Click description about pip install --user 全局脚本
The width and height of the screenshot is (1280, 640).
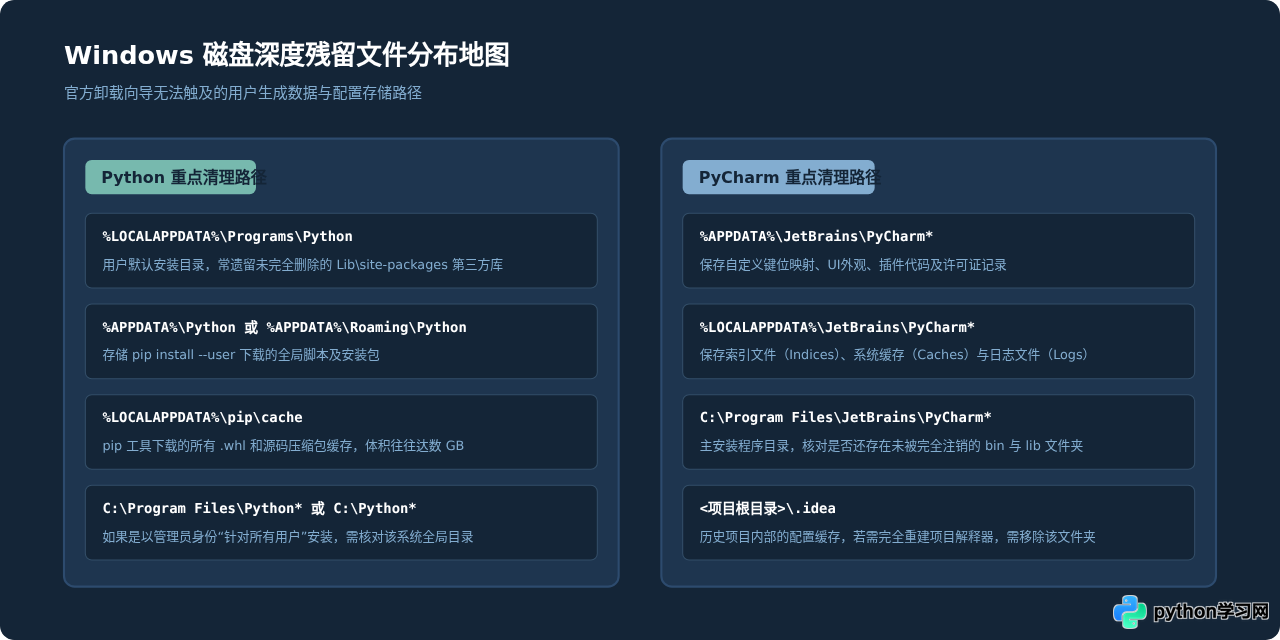(241, 355)
